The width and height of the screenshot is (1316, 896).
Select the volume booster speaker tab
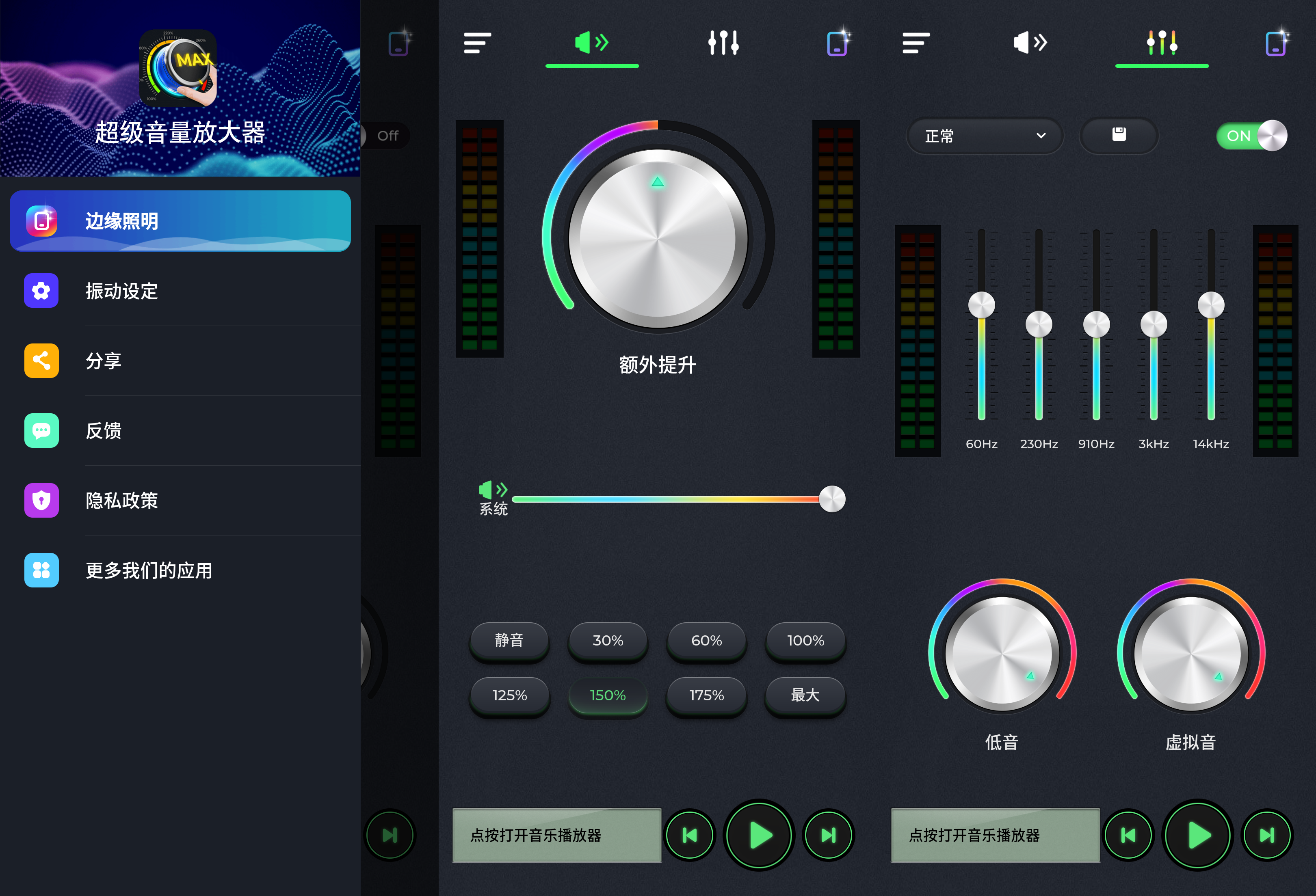pos(592,43)
